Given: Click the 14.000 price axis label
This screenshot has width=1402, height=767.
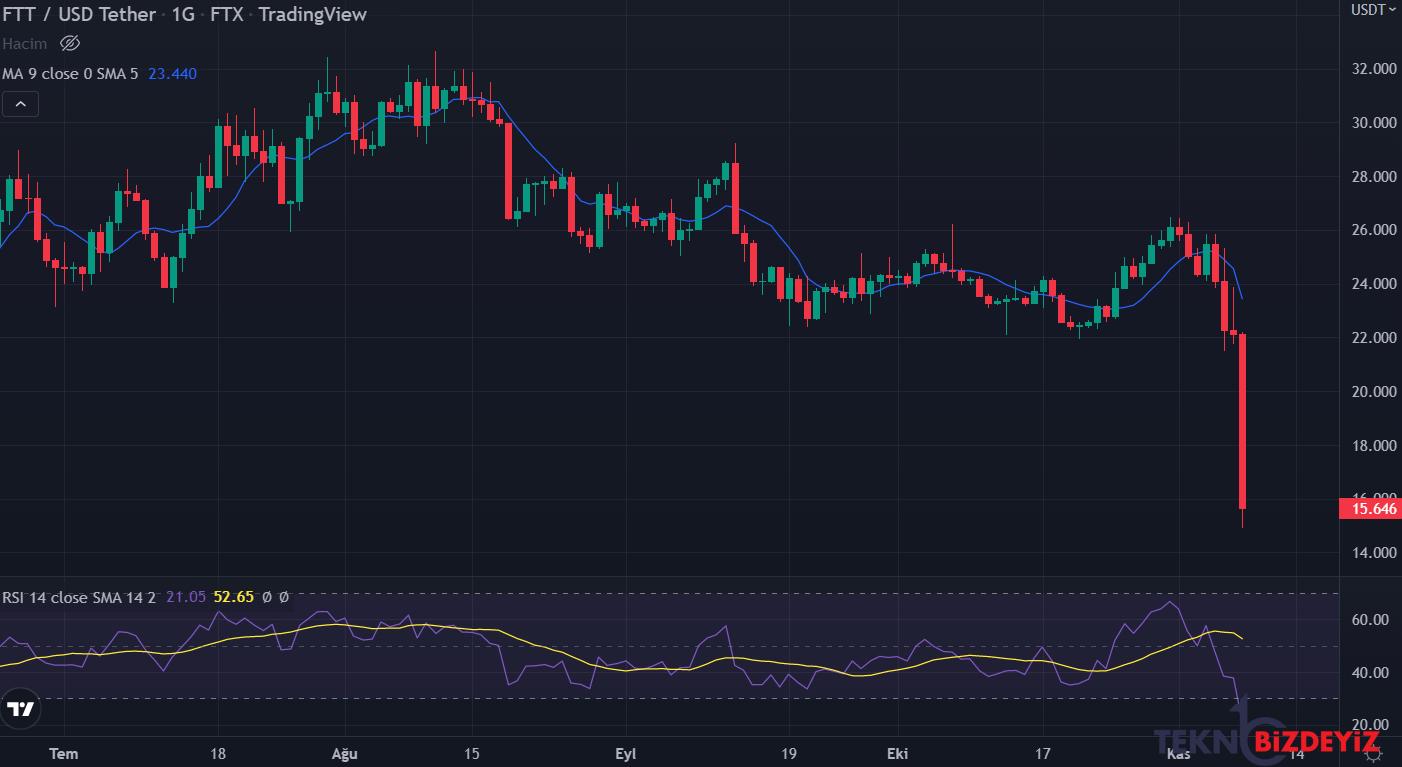Looking at the screenshot, I should pos(1373,553).
